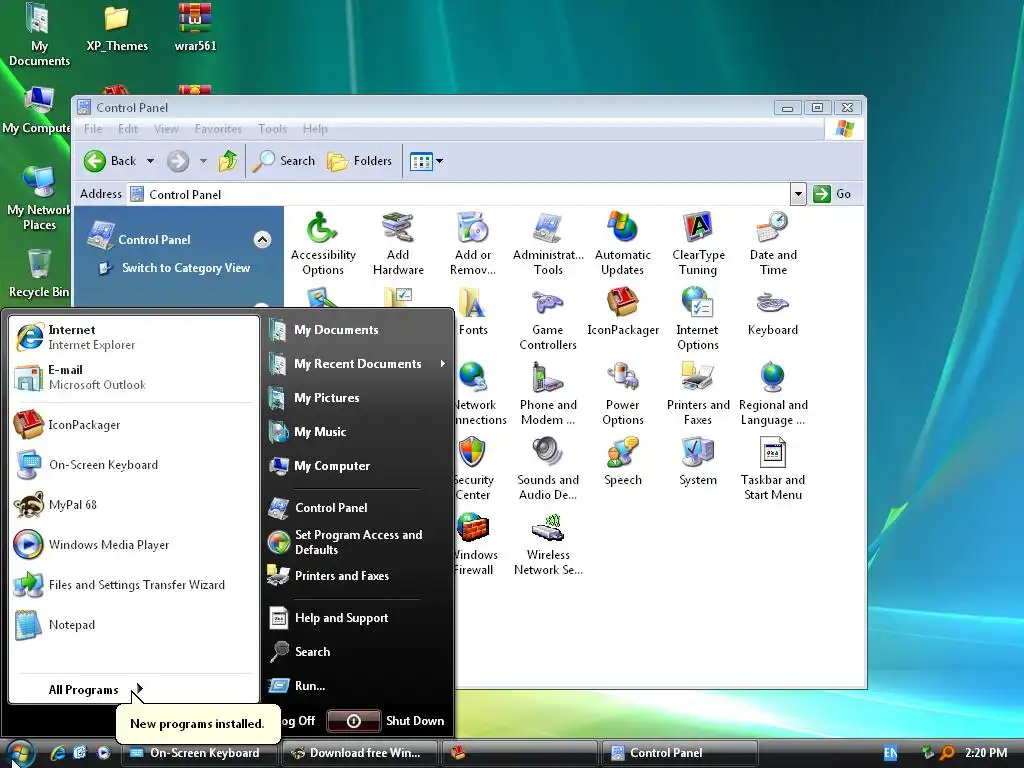Open Microsoft Outlook E-mail entry
The width and height of the screenshot is (1024, 768).
pyautogui.click(x=97, y=377)
